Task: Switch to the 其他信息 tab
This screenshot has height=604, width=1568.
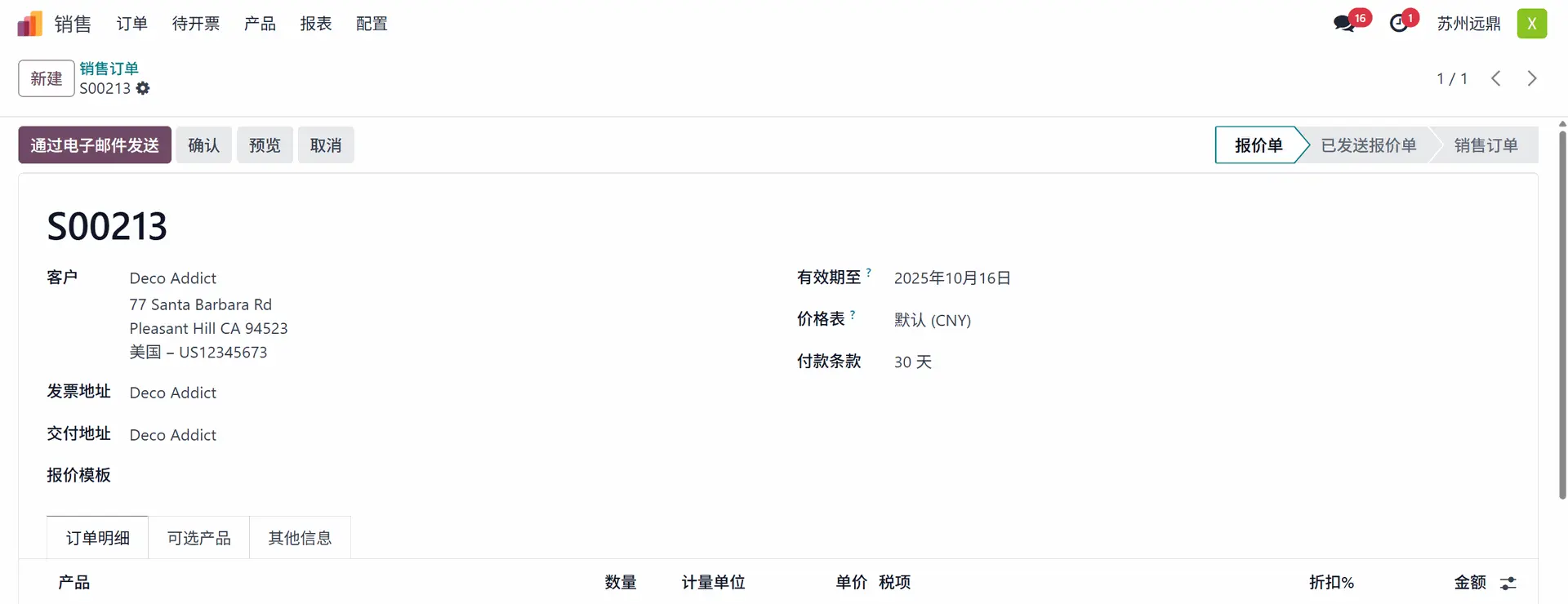Action: [x=300, y=538]
